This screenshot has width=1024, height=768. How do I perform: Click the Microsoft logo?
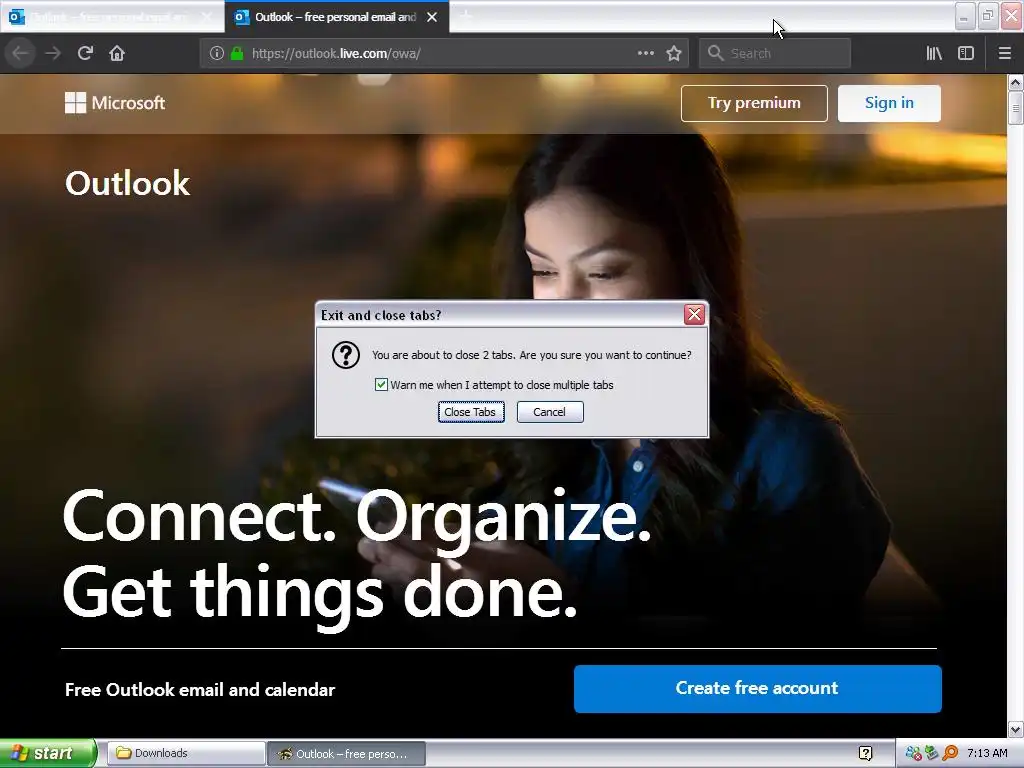click(115, 103)
